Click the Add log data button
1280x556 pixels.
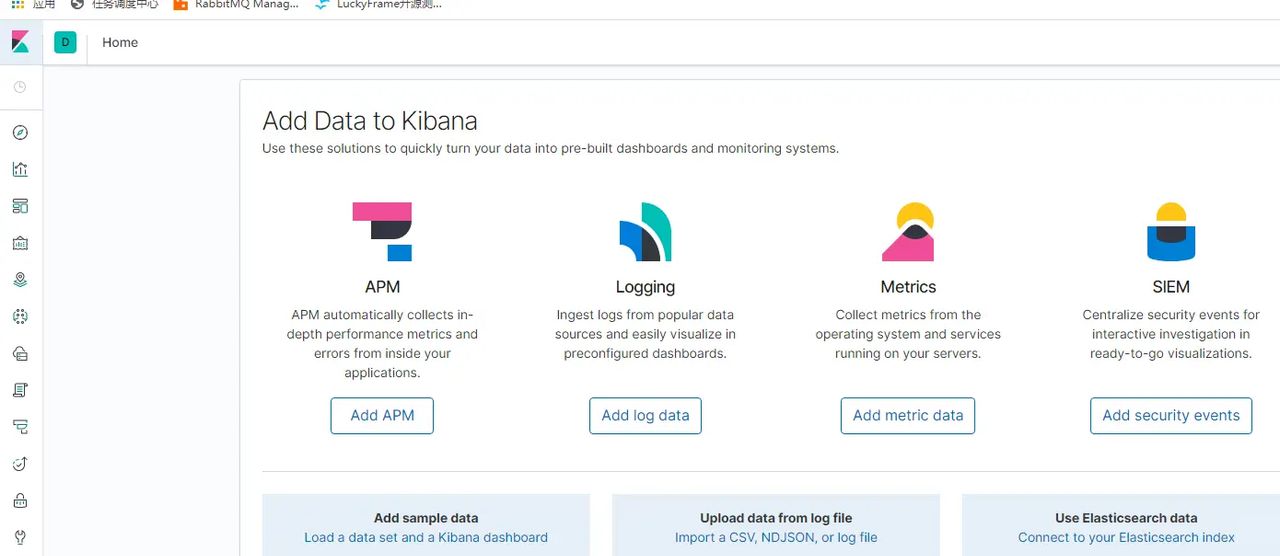coord(645,416)
